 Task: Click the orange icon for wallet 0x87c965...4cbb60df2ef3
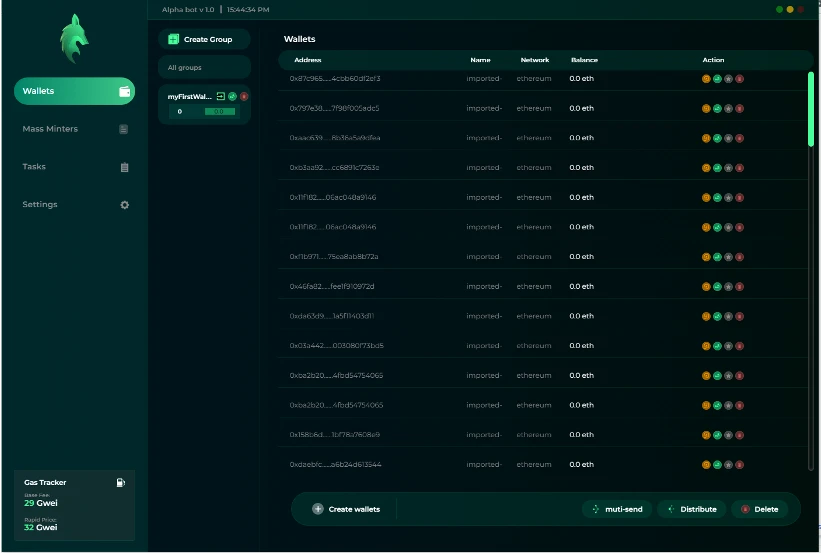click(x=706, y=79)
